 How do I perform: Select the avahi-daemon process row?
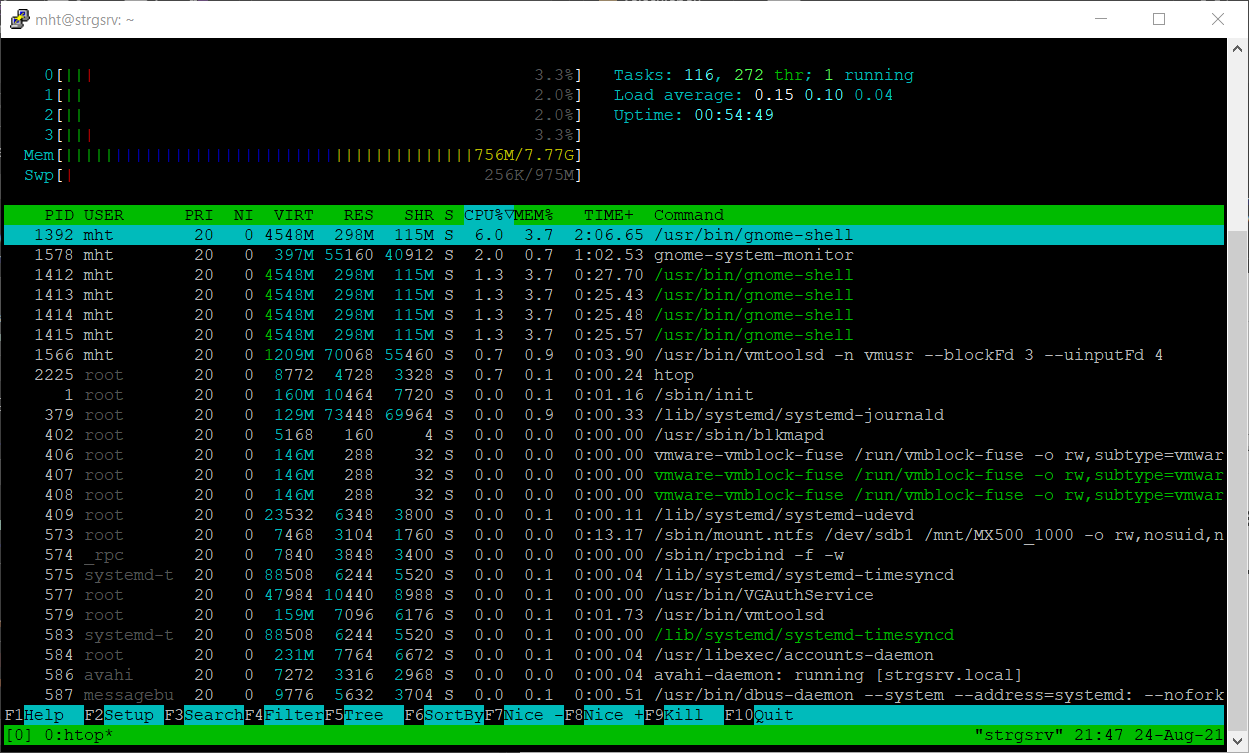614,675
